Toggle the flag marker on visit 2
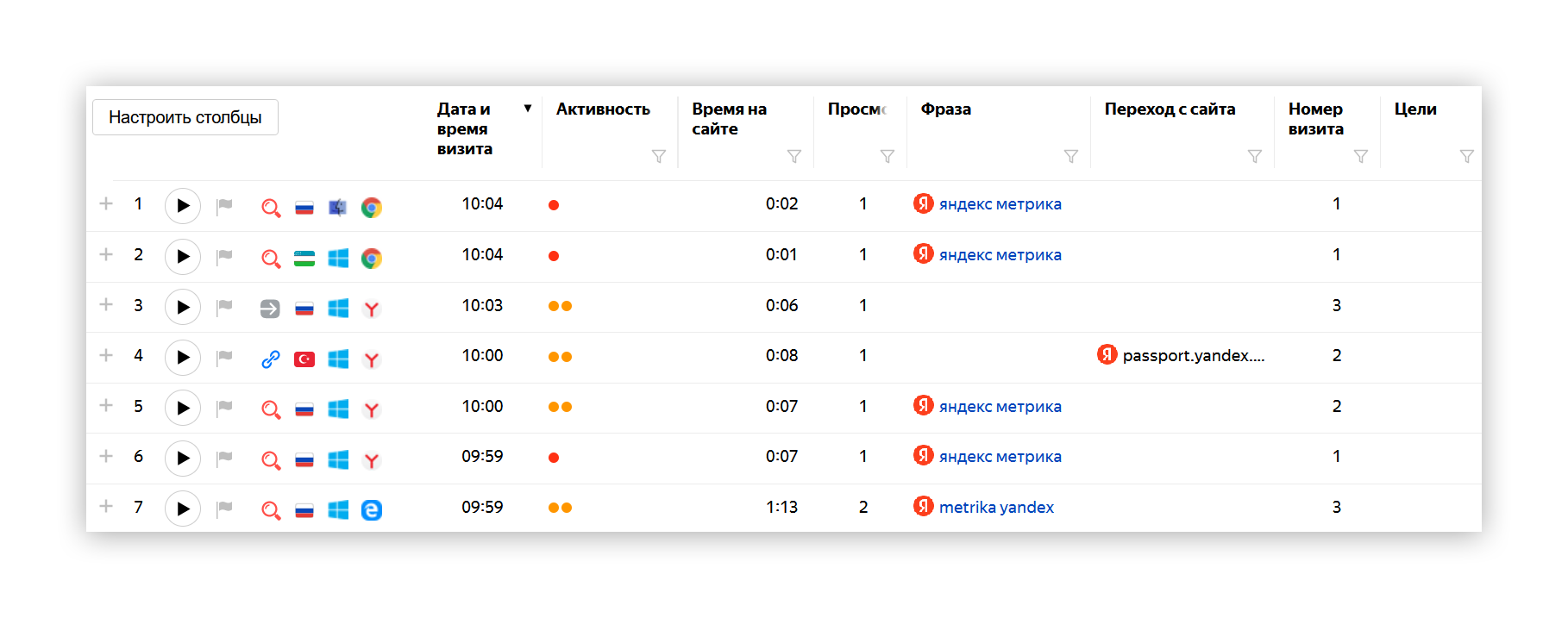The width and height of the screenshot is (1568, 618). coord(225,256)
